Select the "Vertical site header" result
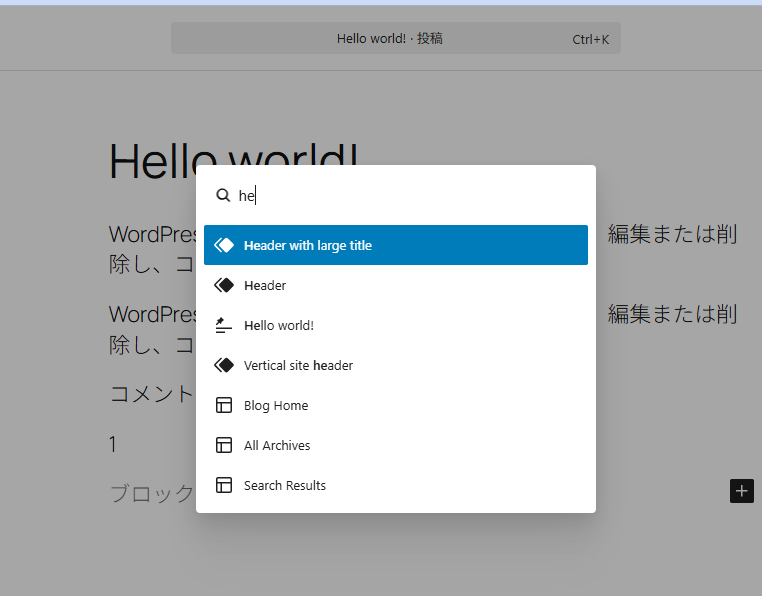The image size is (762, 596). [298, 365]
